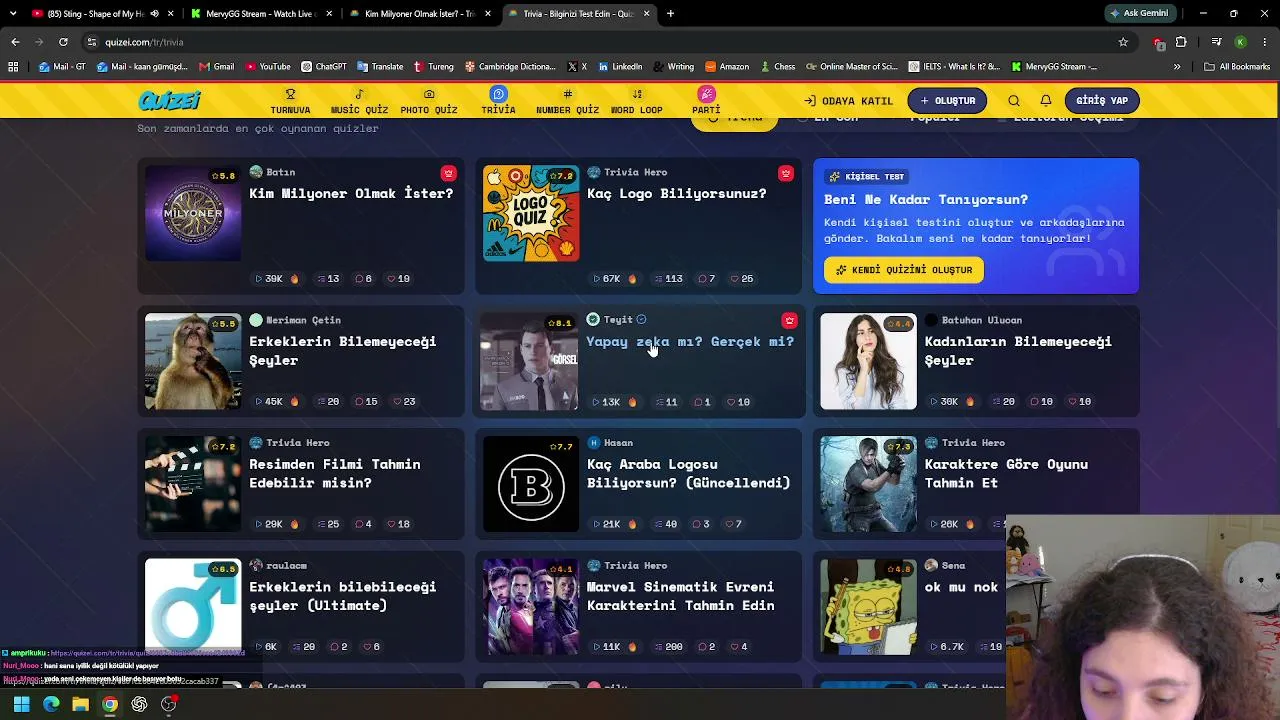Expand the hidden bookmarks overflow chevron
Viewport: 1280px width, 720px height.
click(1177, 67)
